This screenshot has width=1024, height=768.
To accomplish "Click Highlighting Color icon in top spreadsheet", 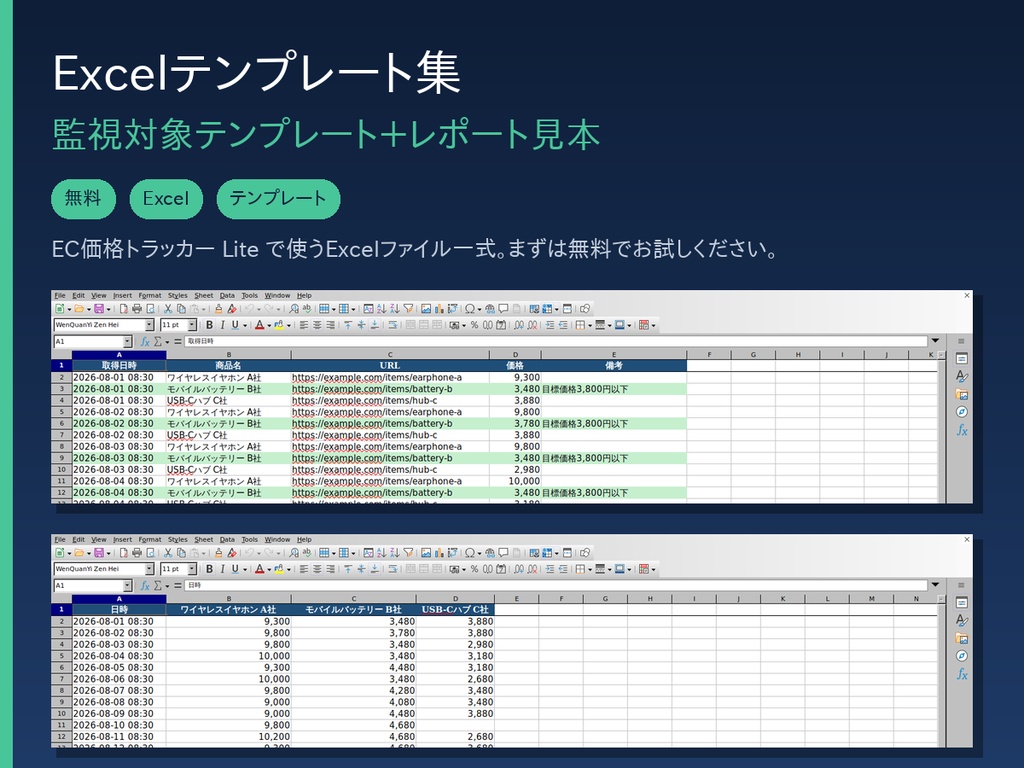I will tap(279, 325).
